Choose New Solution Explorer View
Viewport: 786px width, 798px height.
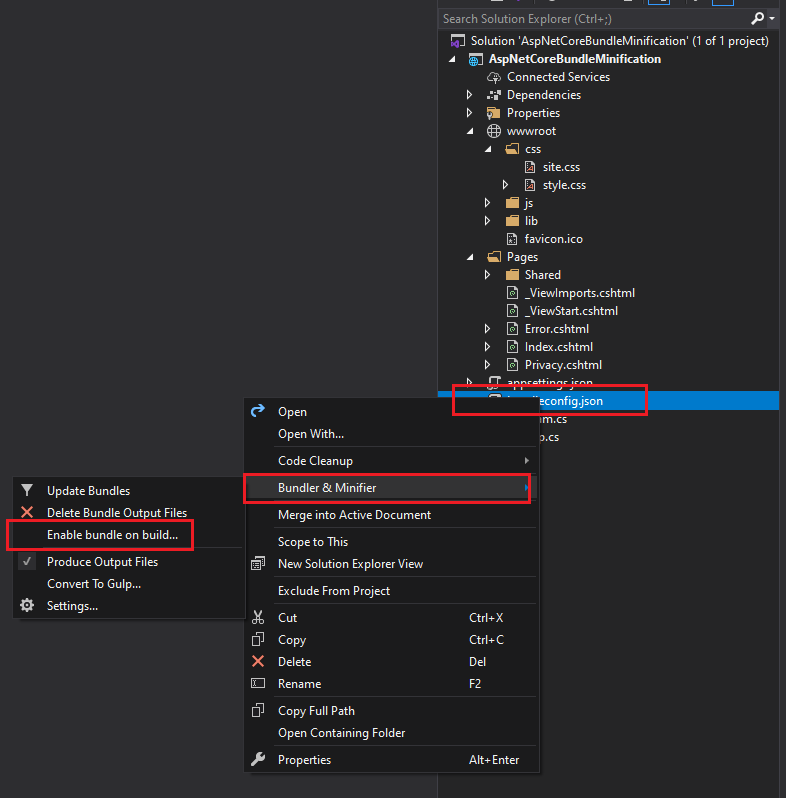[x=391, y=563]
